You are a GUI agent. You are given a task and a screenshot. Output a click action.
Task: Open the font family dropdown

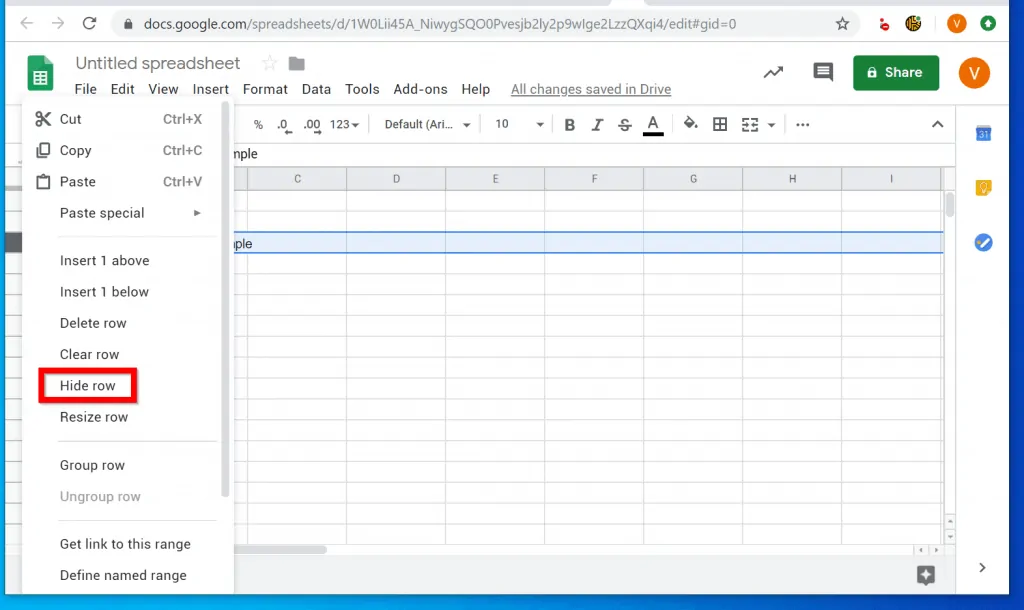(x=425, y=124)
